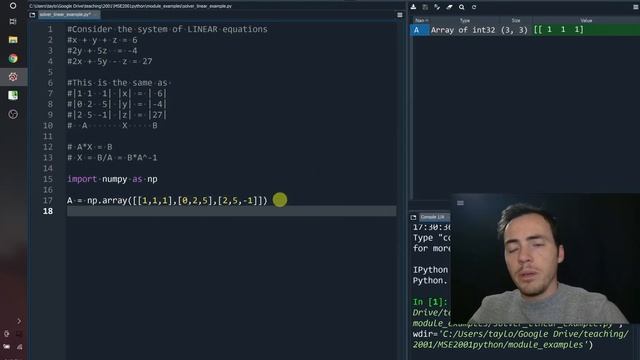Click the 'In [1]:' console prompt

[430, 302]
